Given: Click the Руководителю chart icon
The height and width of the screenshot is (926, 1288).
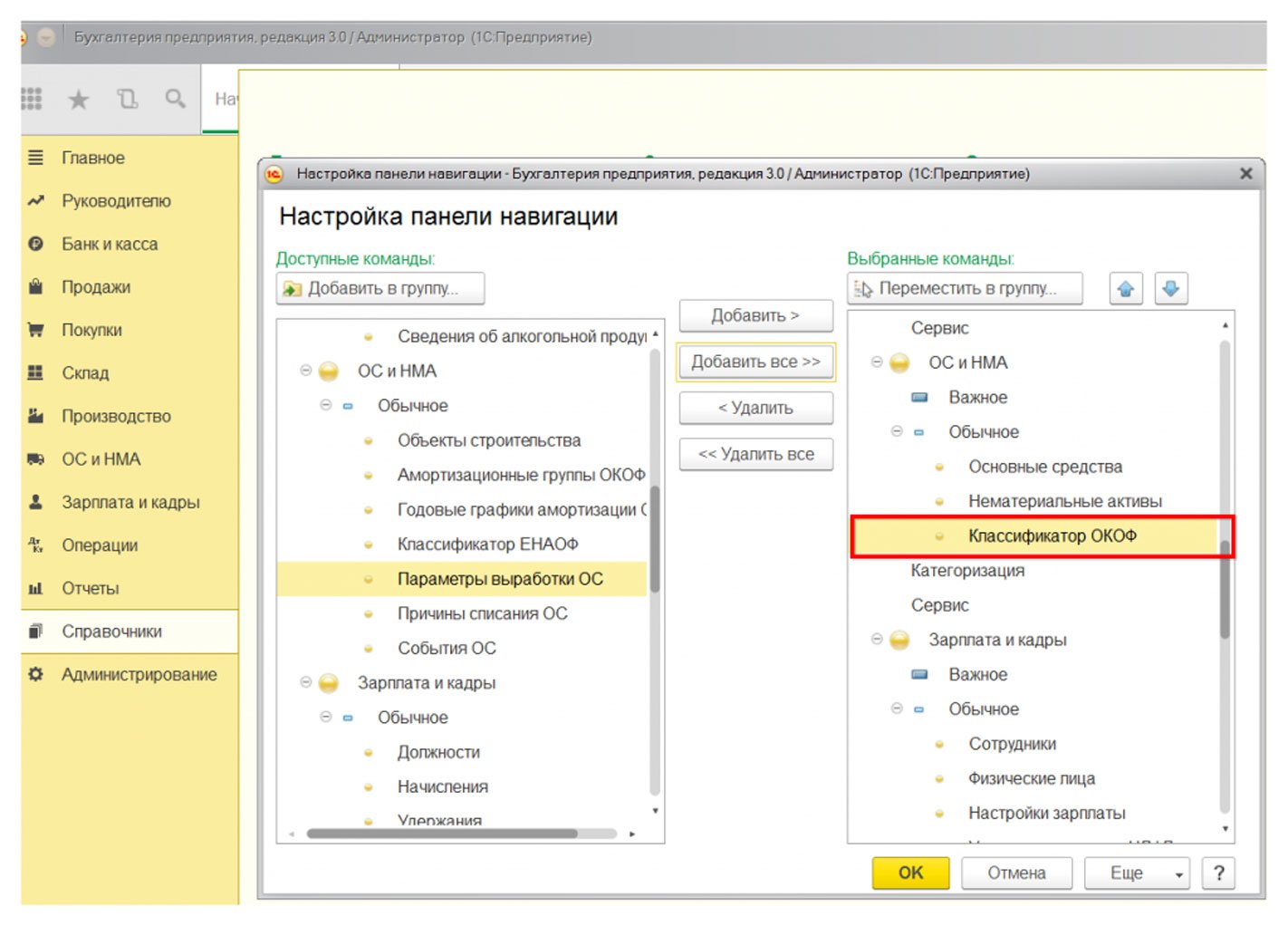Looking at the screenshot, I should (35, 201).
